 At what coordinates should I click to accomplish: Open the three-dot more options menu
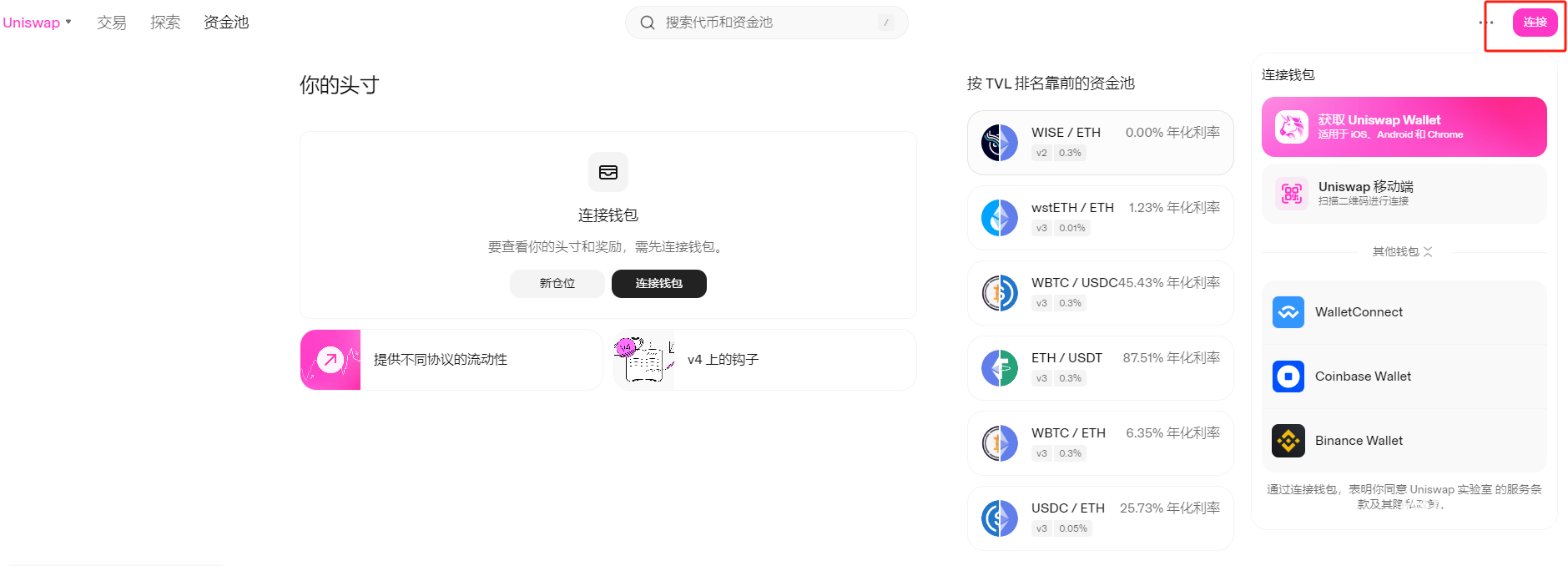1485,23
